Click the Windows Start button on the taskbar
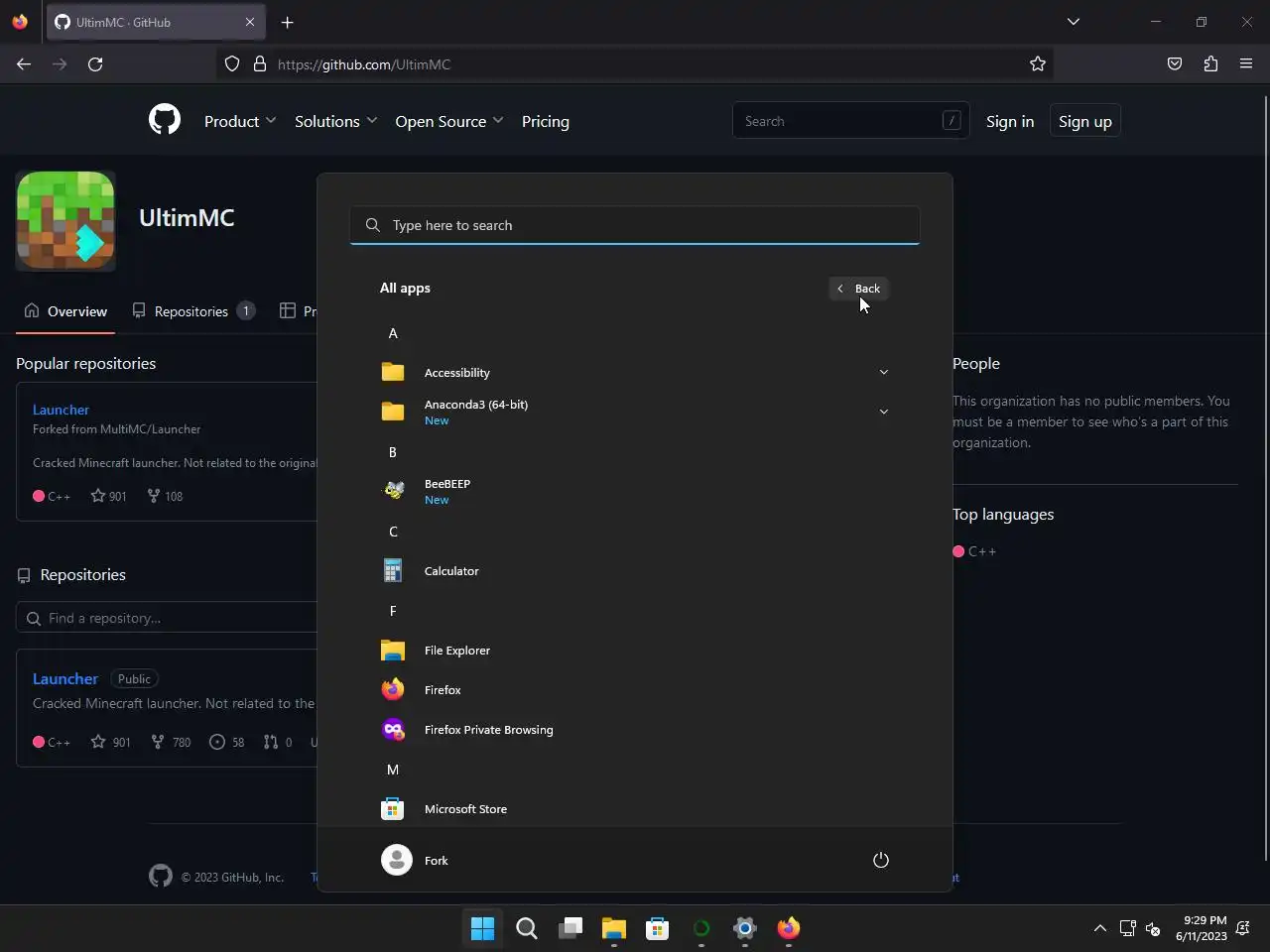 pyautogui.click(x=483, y=928)
